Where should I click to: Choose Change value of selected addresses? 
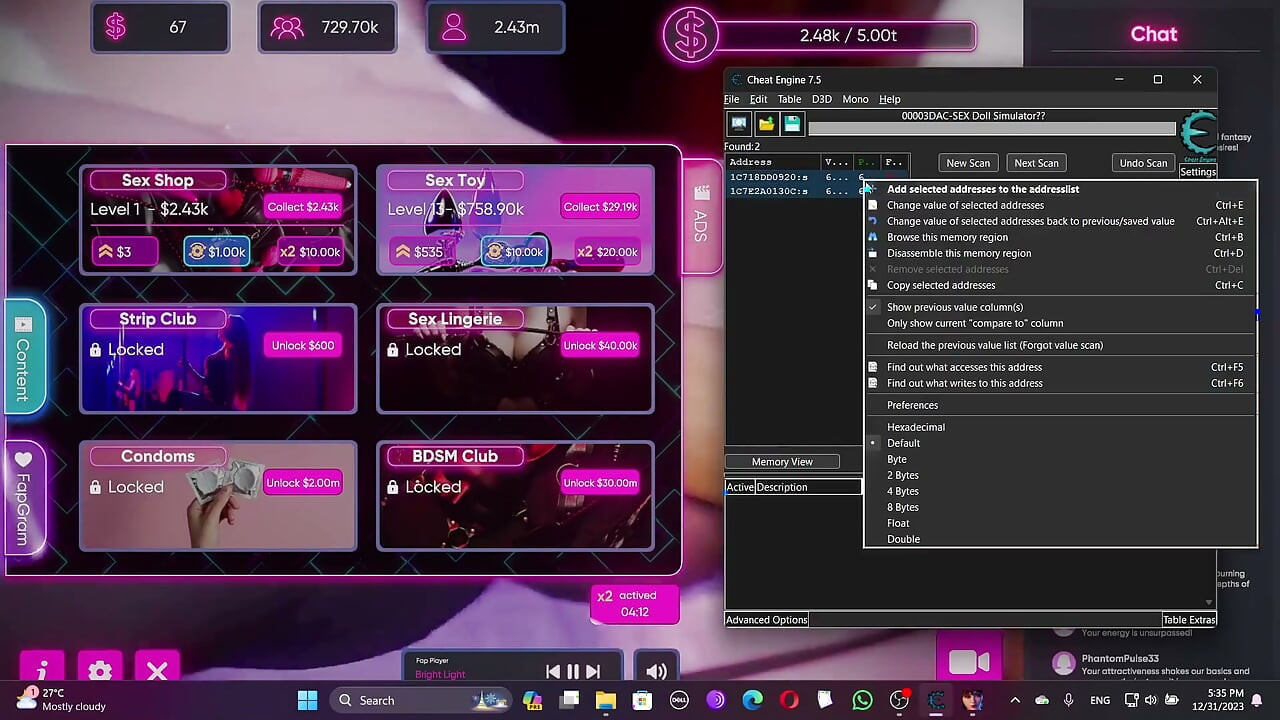click(1060, 205)
